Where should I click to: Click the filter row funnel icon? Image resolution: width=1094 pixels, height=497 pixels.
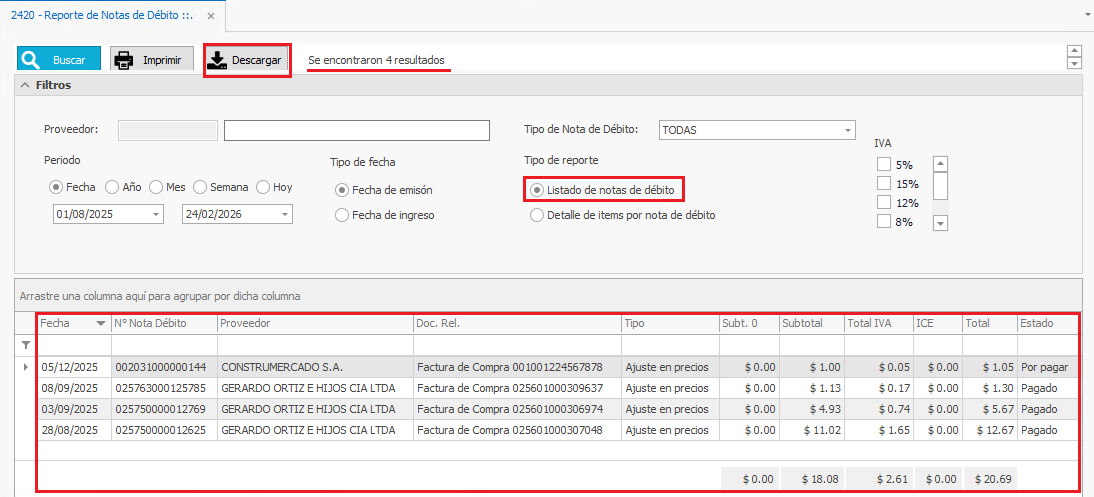coord(26,345)
